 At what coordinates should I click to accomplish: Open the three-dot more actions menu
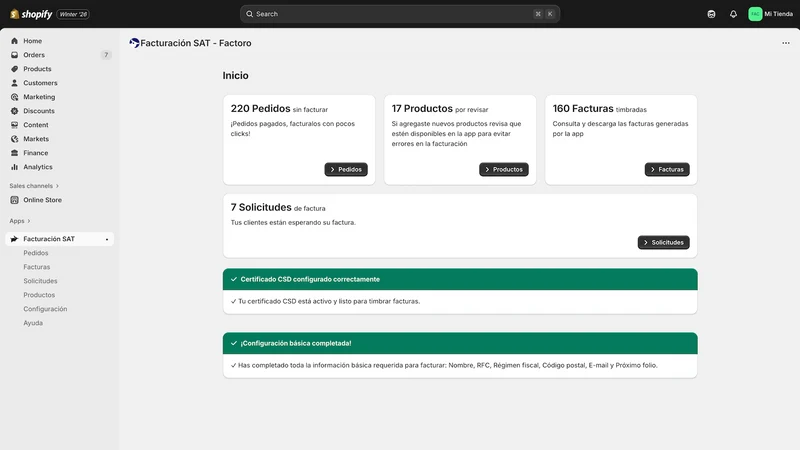coord(786,43)
